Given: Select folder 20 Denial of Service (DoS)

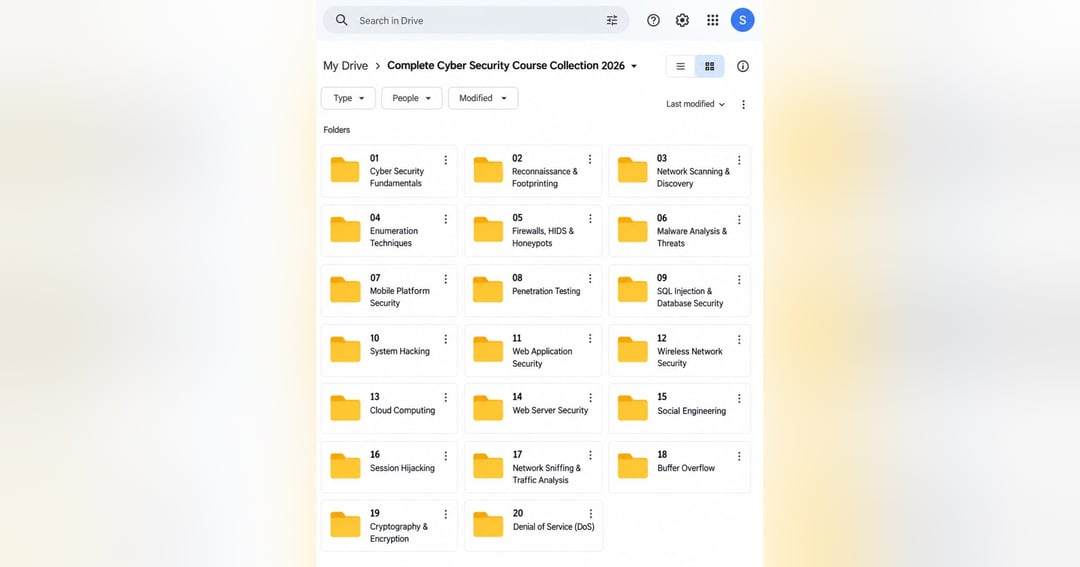Looking at the screenshot, I should 533,526.
